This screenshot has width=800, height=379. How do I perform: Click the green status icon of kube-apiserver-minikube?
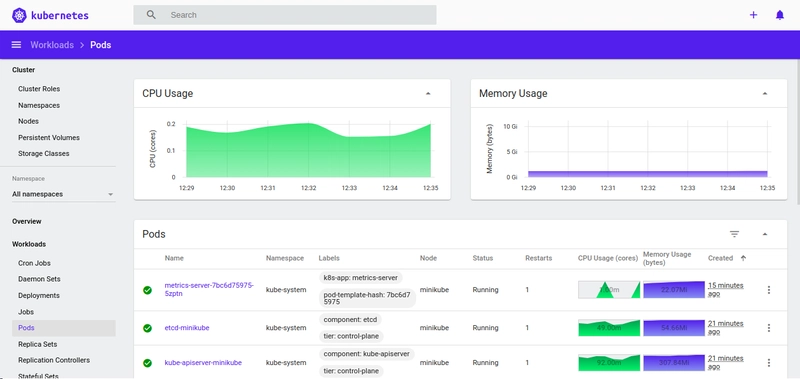(147, 363)
